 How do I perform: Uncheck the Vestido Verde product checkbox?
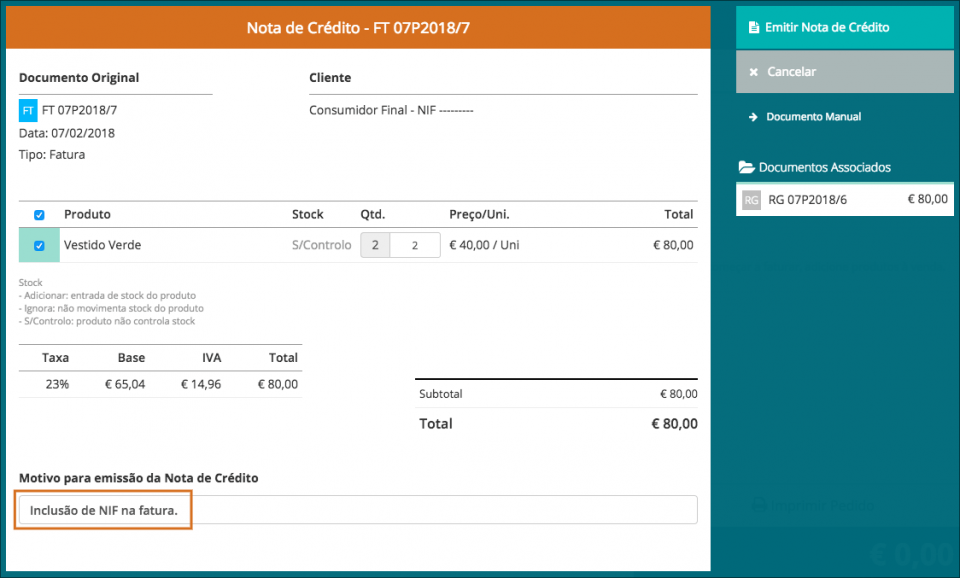tap(39, 244)
